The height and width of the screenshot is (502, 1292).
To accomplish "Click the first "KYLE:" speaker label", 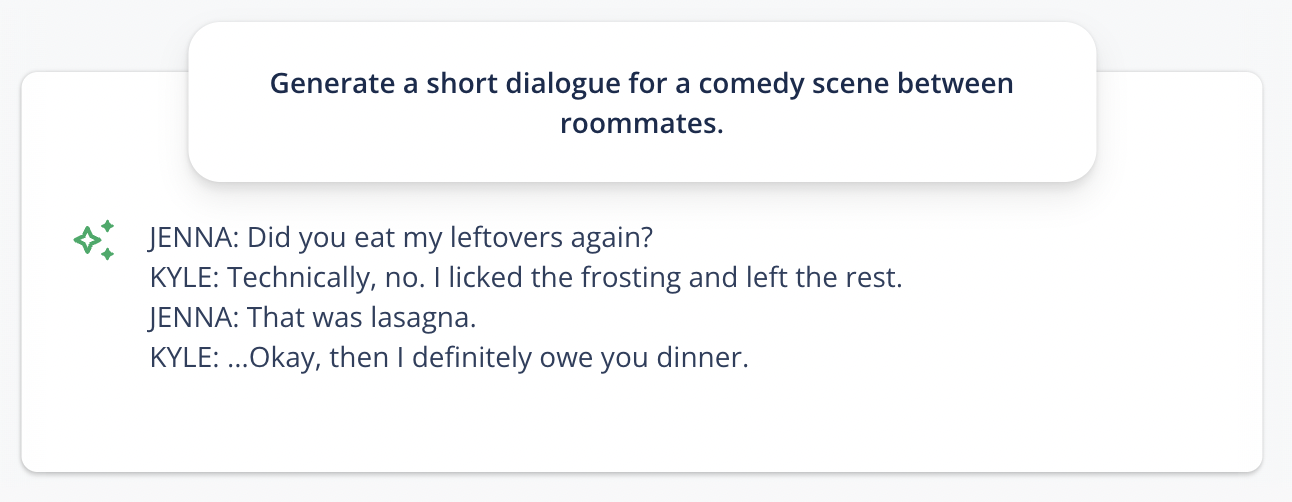I will pos(183,278).
